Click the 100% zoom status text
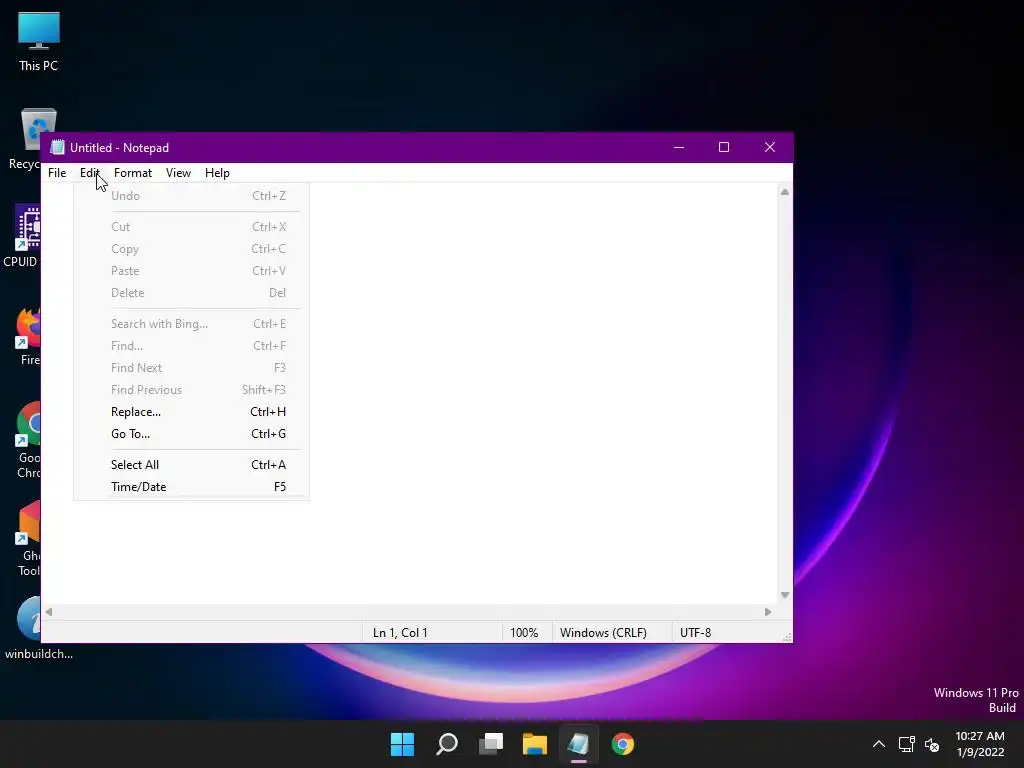Screen dimensions: 1024x768 point(524,633)
